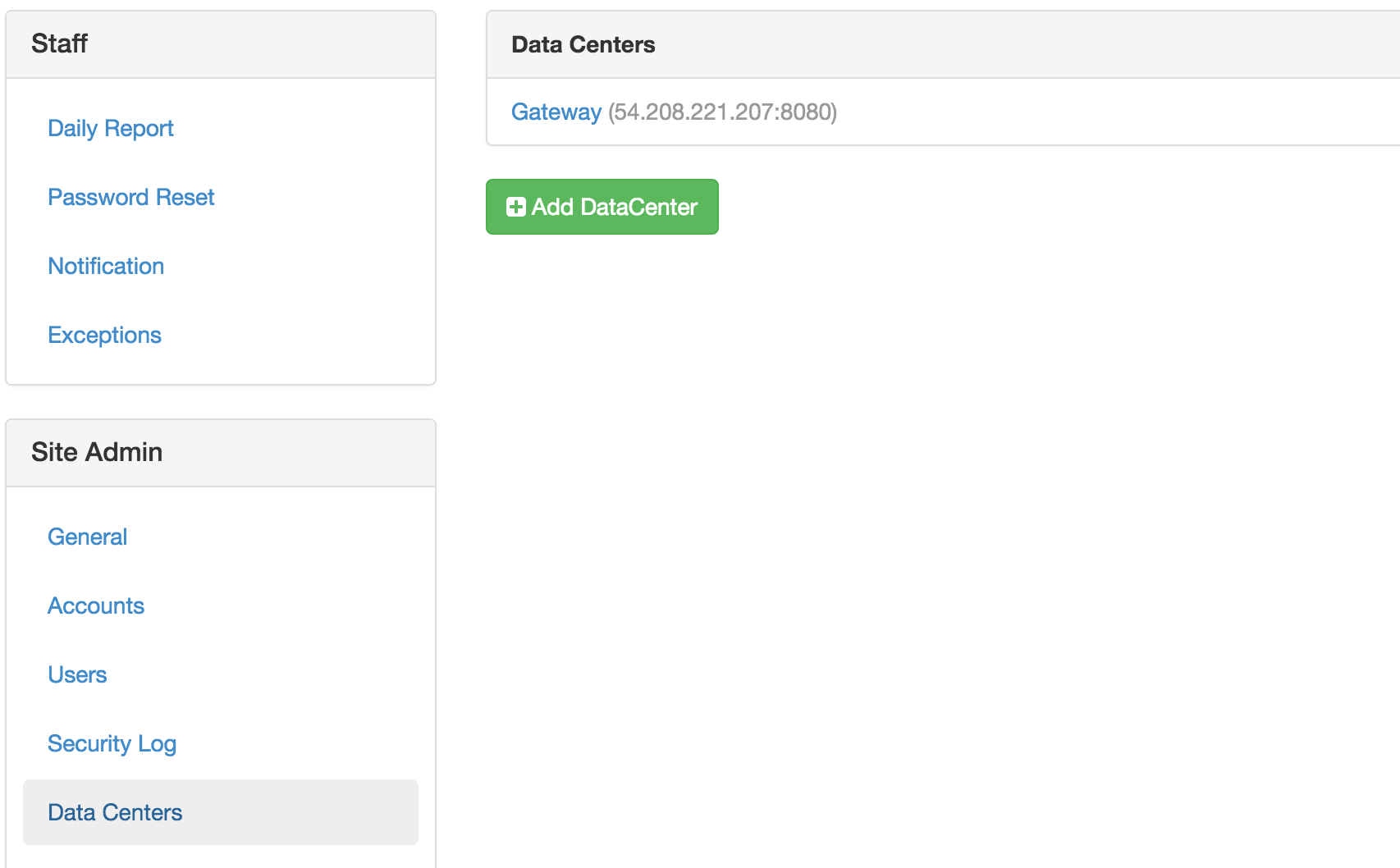Open General site admin settings

coord(87,537)
